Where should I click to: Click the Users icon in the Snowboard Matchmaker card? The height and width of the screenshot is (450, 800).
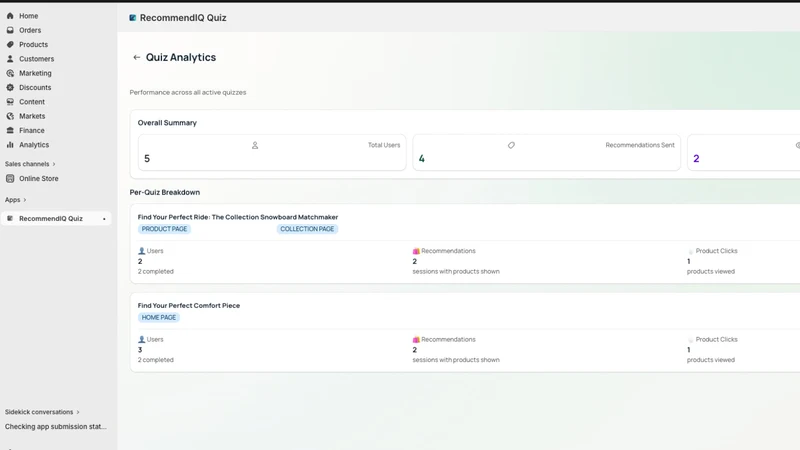point(141,251)
